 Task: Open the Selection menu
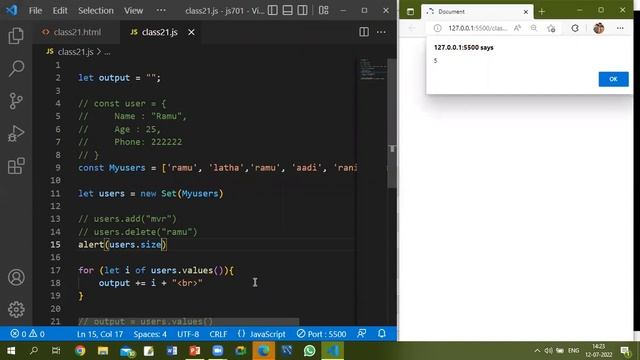[96, 11]
